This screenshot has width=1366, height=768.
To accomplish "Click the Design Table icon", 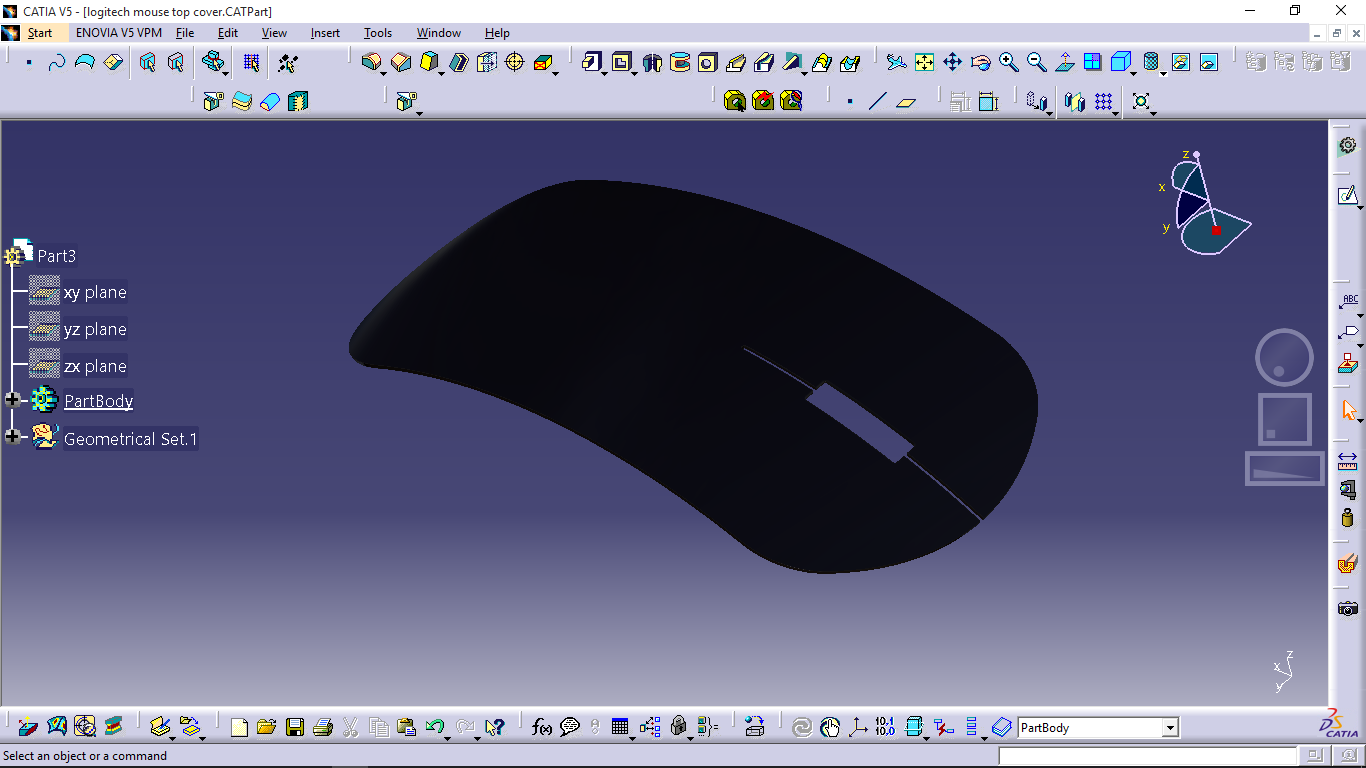I will coord(620,727).
